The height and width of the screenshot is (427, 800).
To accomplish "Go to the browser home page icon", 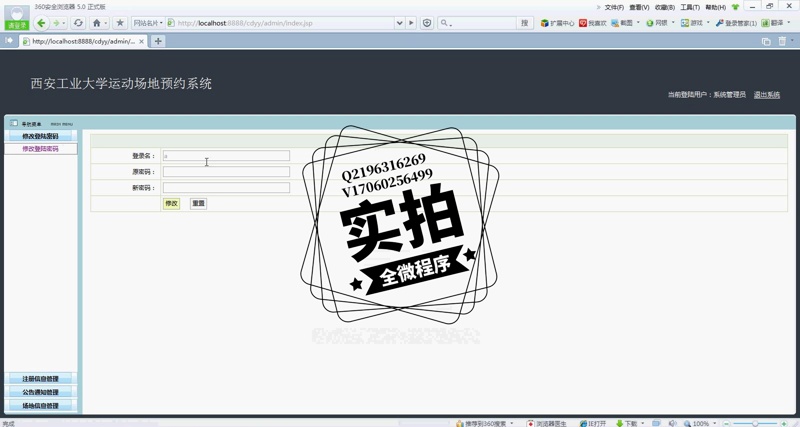I will (x=97, y=23).
